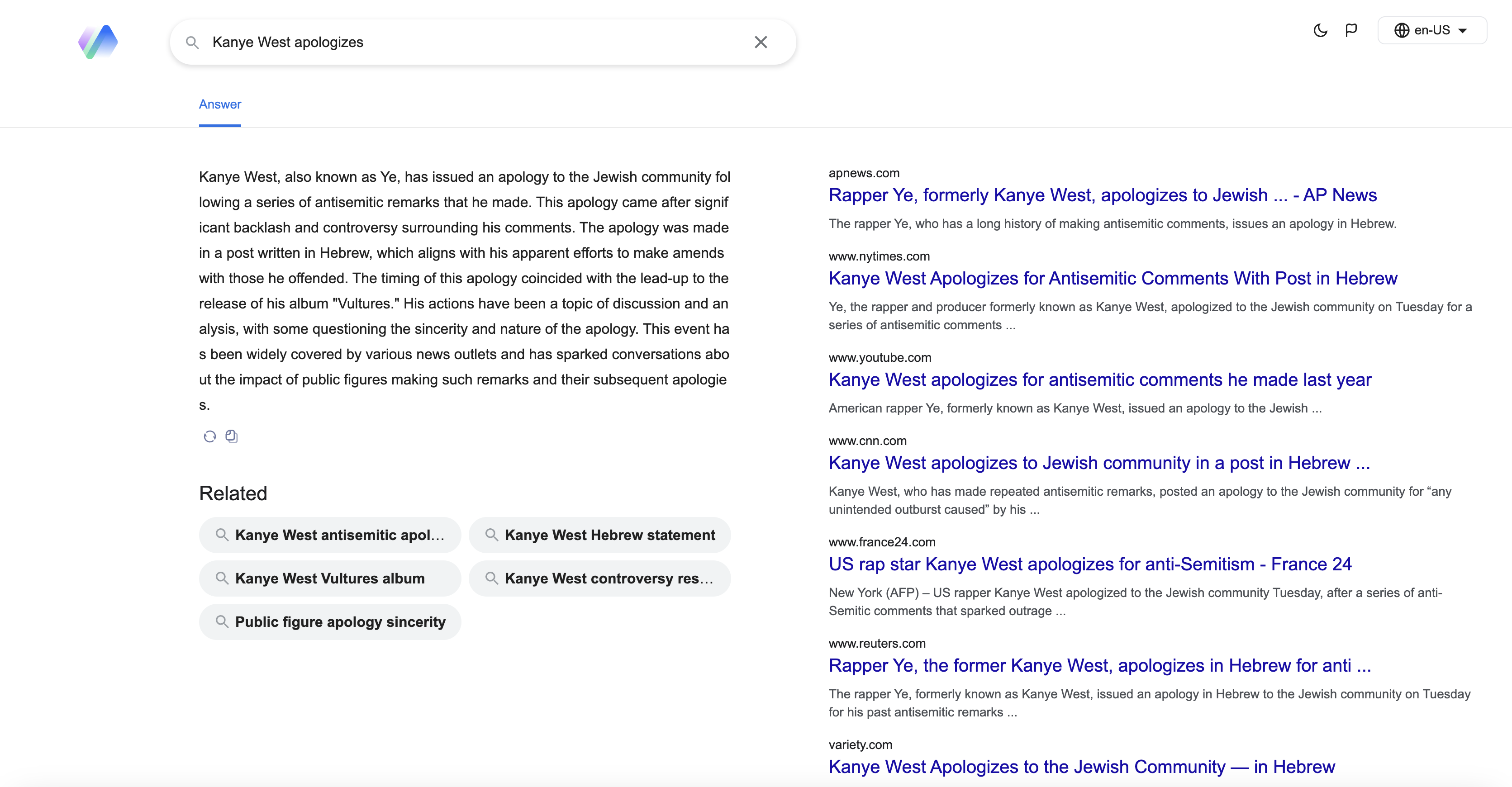Search related Kanye West Hebrew statement
The image size is (1512, 787).
[x=599, y=535]
